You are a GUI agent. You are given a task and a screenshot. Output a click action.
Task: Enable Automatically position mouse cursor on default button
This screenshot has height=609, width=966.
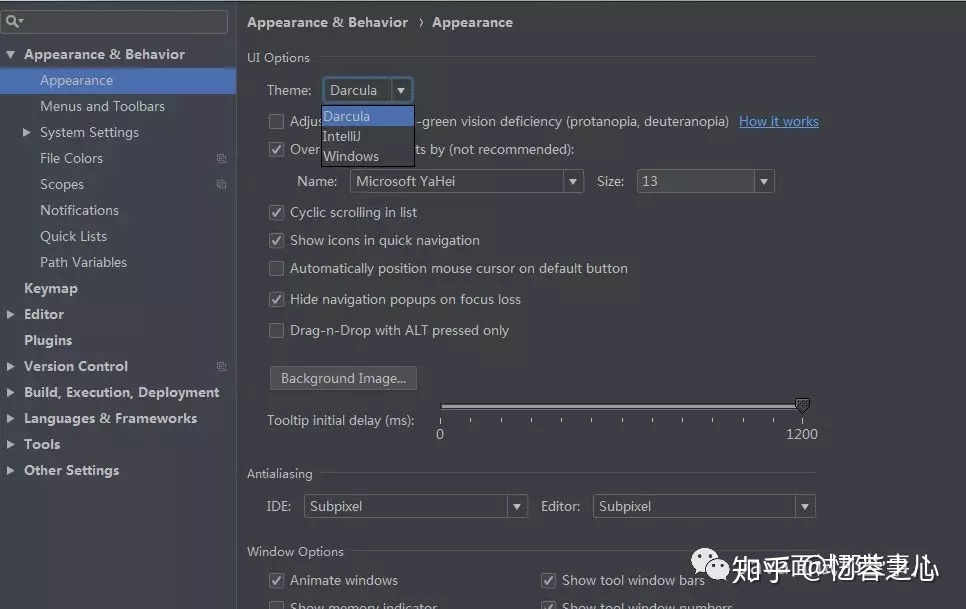point(276,268)
